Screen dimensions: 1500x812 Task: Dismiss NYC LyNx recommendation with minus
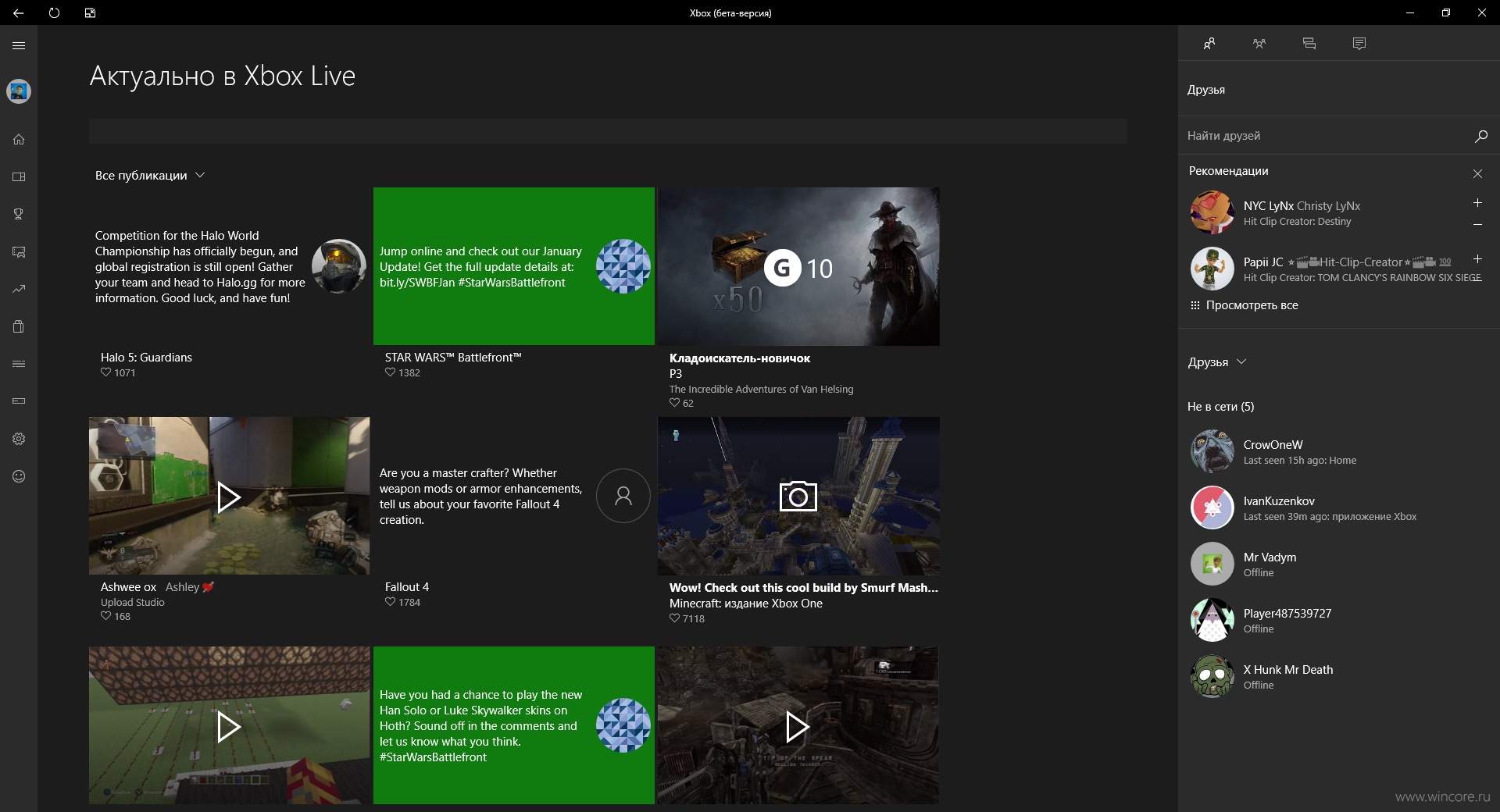pos(1477,225)
